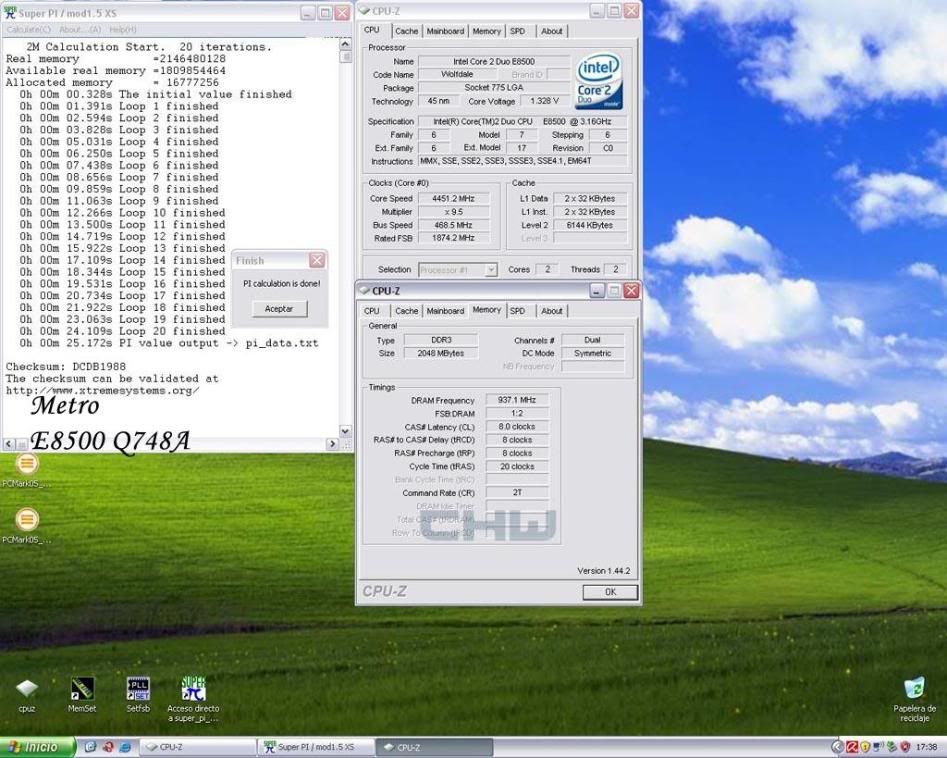Switch to Cache tab in upper CPU-Z window
This screenshot has width=947, height=758.
click(x=406, y=31)
